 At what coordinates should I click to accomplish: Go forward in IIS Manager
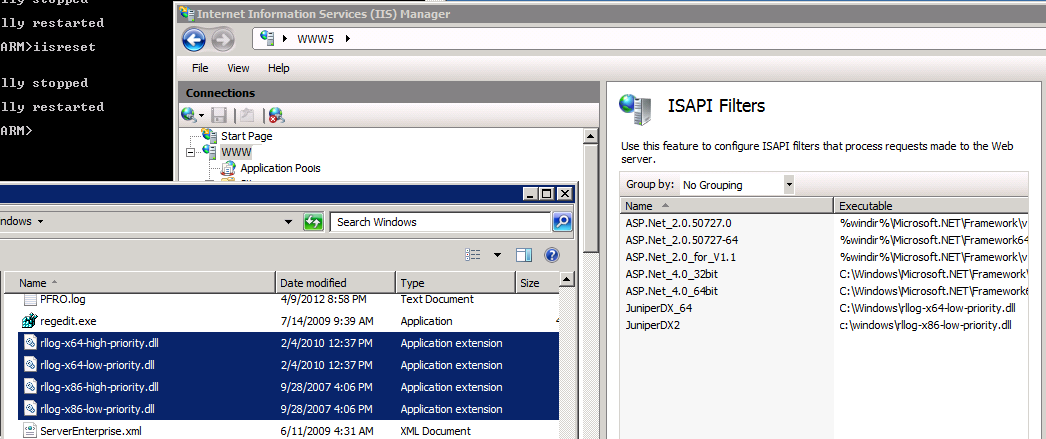pyautogui.click(x=223, y=41)
